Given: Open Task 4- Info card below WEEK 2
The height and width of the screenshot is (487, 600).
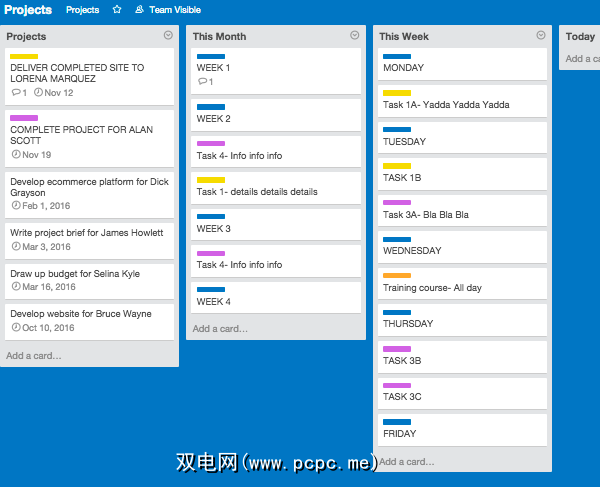Looking at the screenshot, I should 276,151.
